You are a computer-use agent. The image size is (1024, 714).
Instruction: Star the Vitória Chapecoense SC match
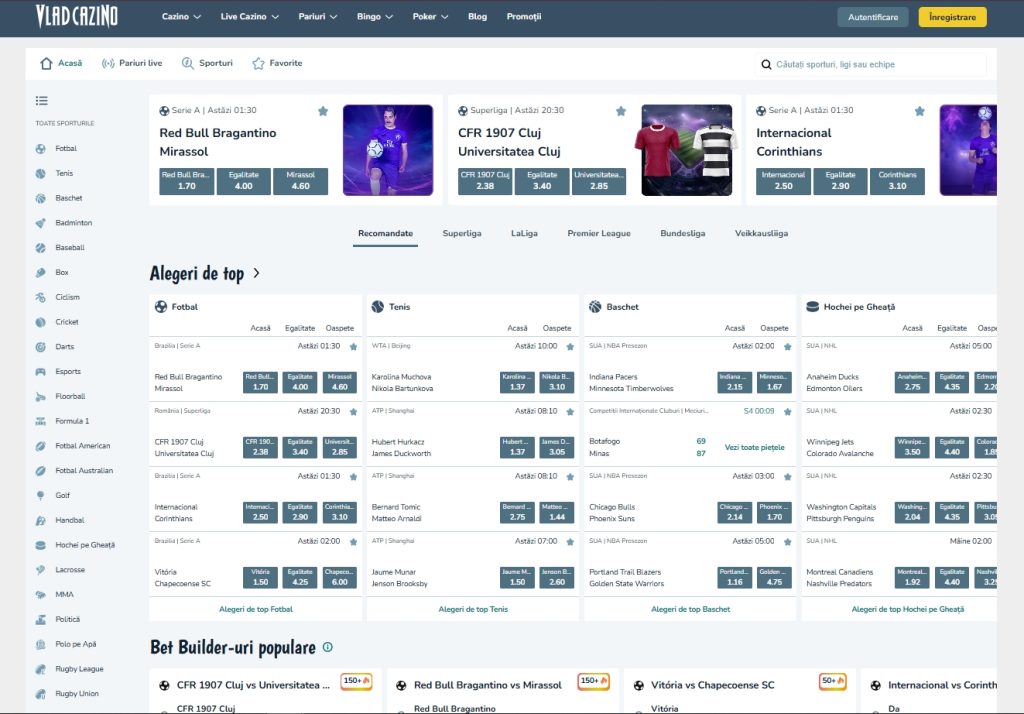tap(353, 542)
